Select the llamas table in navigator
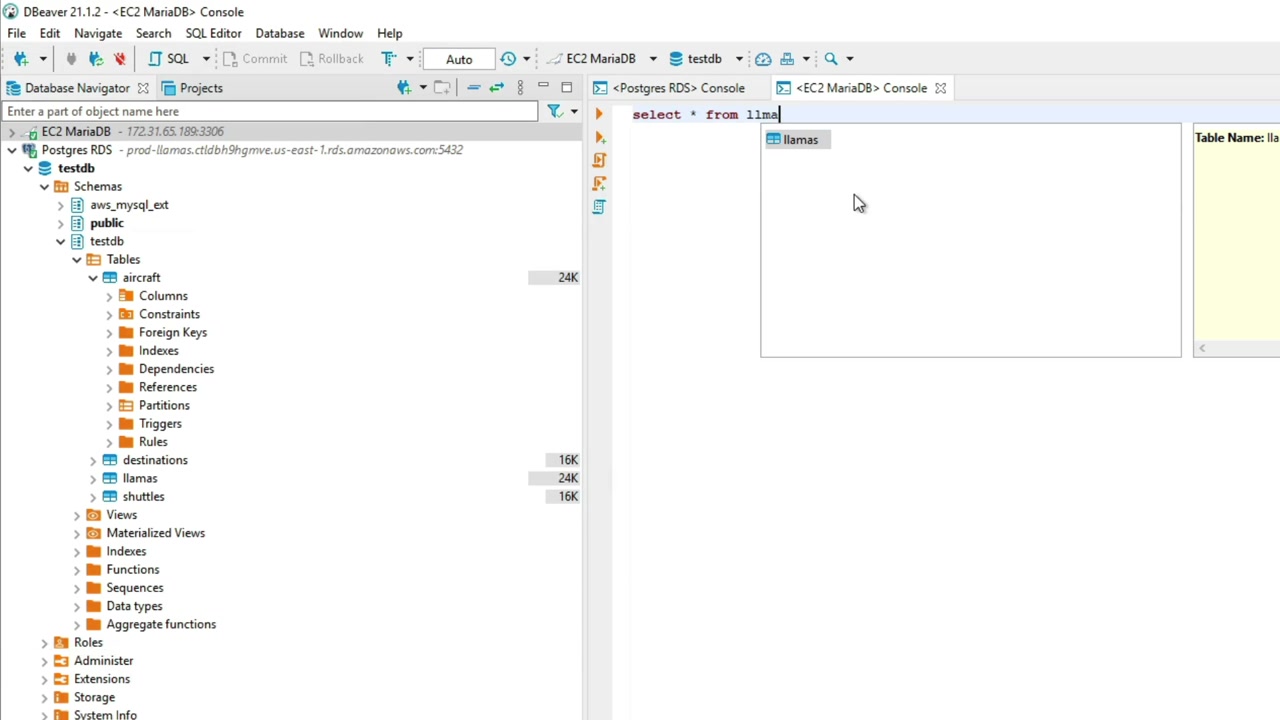 click(140, 478)
